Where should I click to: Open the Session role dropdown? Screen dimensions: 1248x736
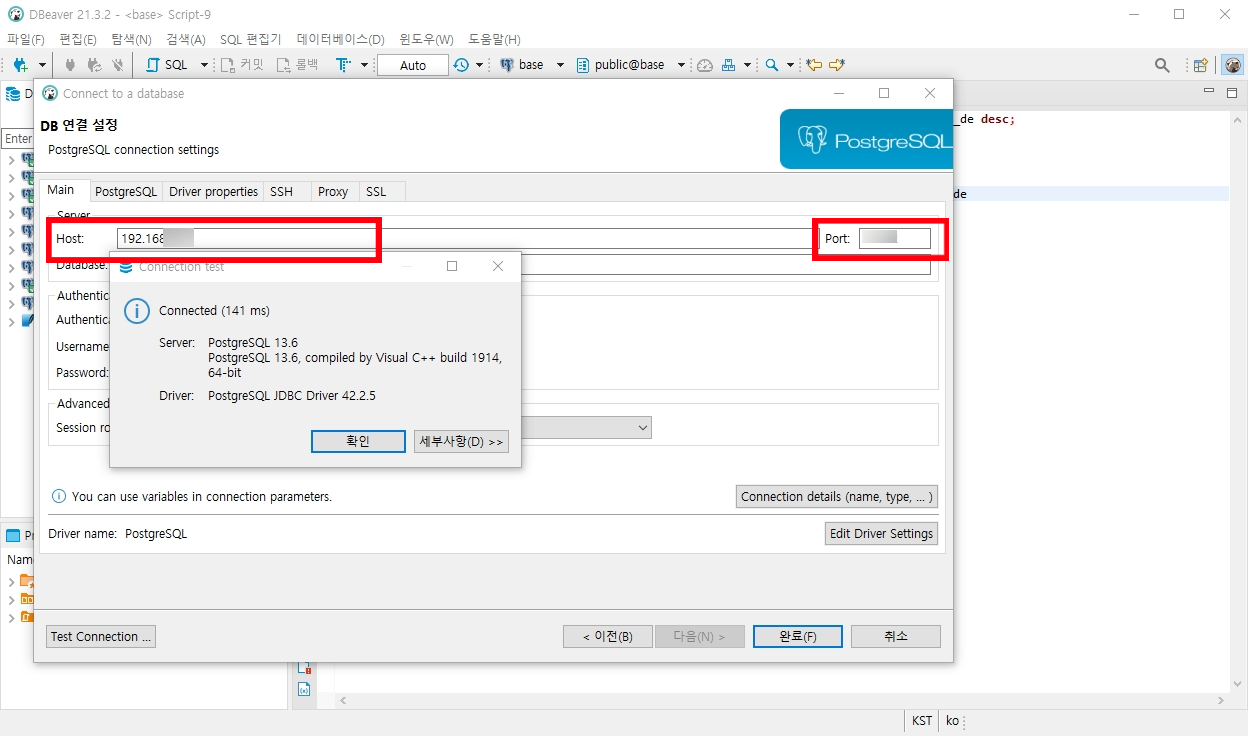[642, 427]
